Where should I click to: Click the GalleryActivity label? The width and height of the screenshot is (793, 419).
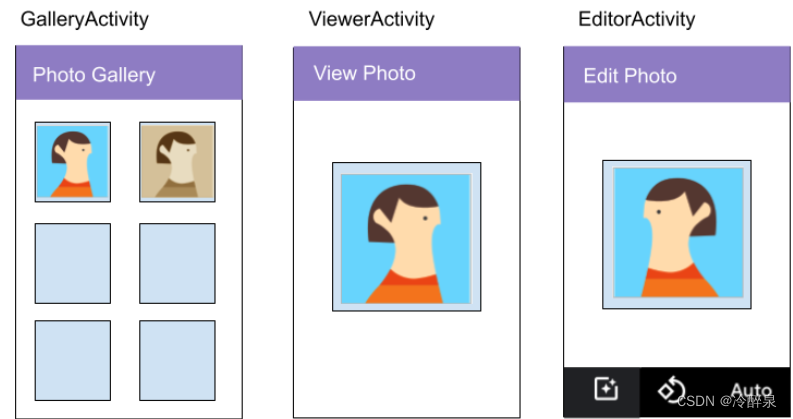[85, 19]
